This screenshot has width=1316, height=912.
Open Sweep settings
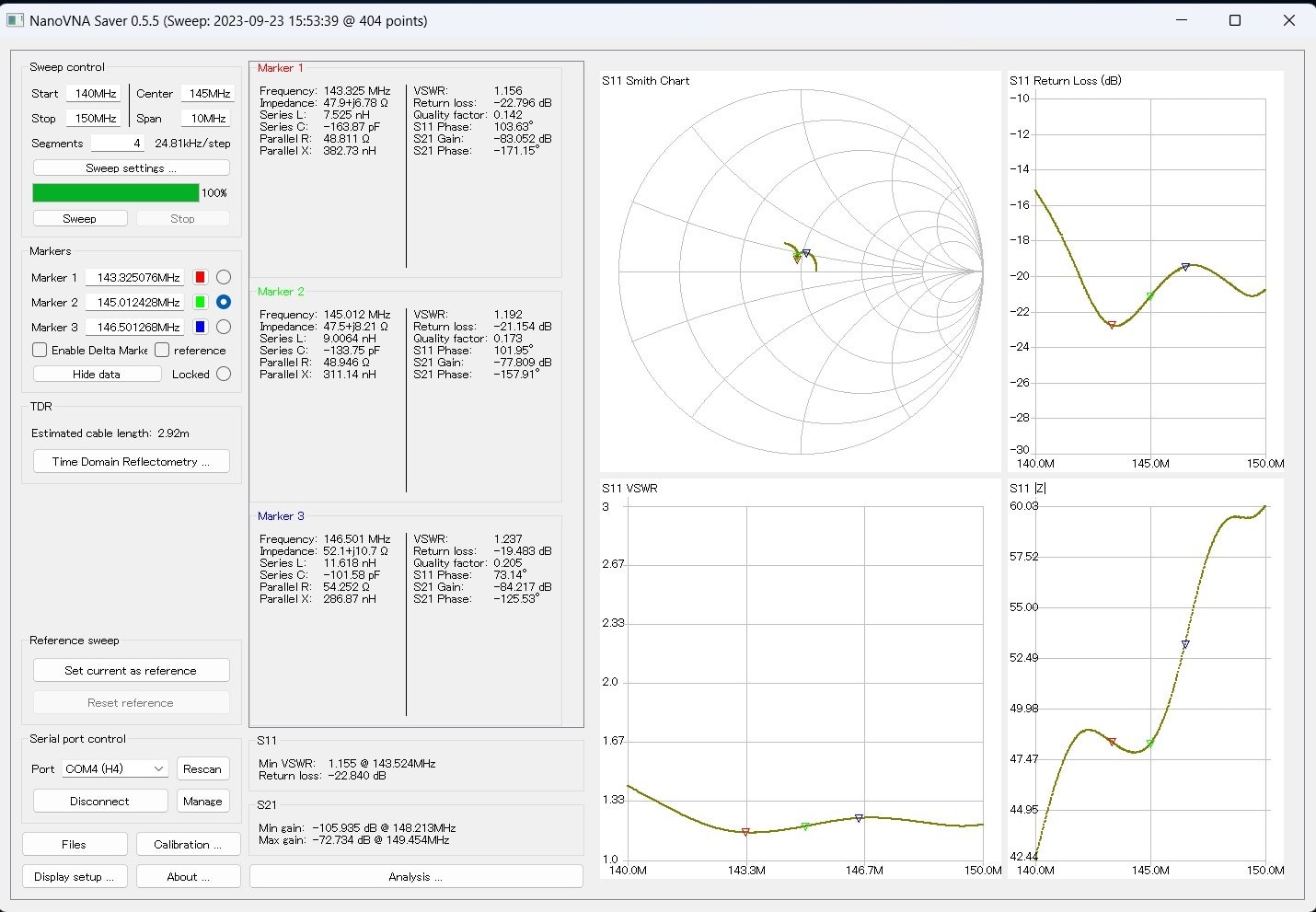[132, 168]
